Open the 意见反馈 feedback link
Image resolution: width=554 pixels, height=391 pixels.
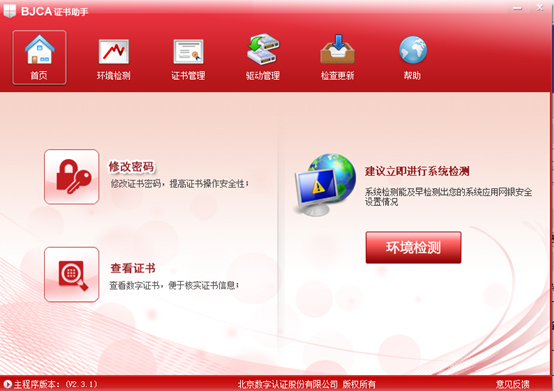tap(512, 384)
